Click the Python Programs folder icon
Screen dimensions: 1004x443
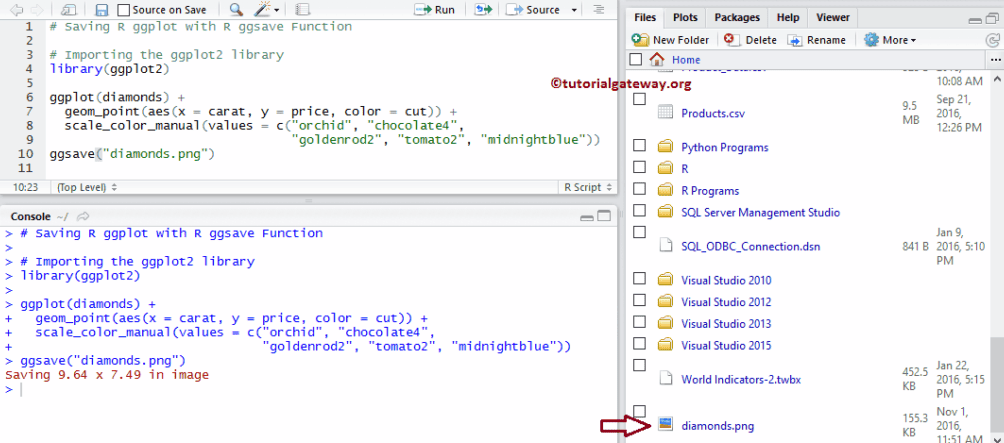pos(666,147)
